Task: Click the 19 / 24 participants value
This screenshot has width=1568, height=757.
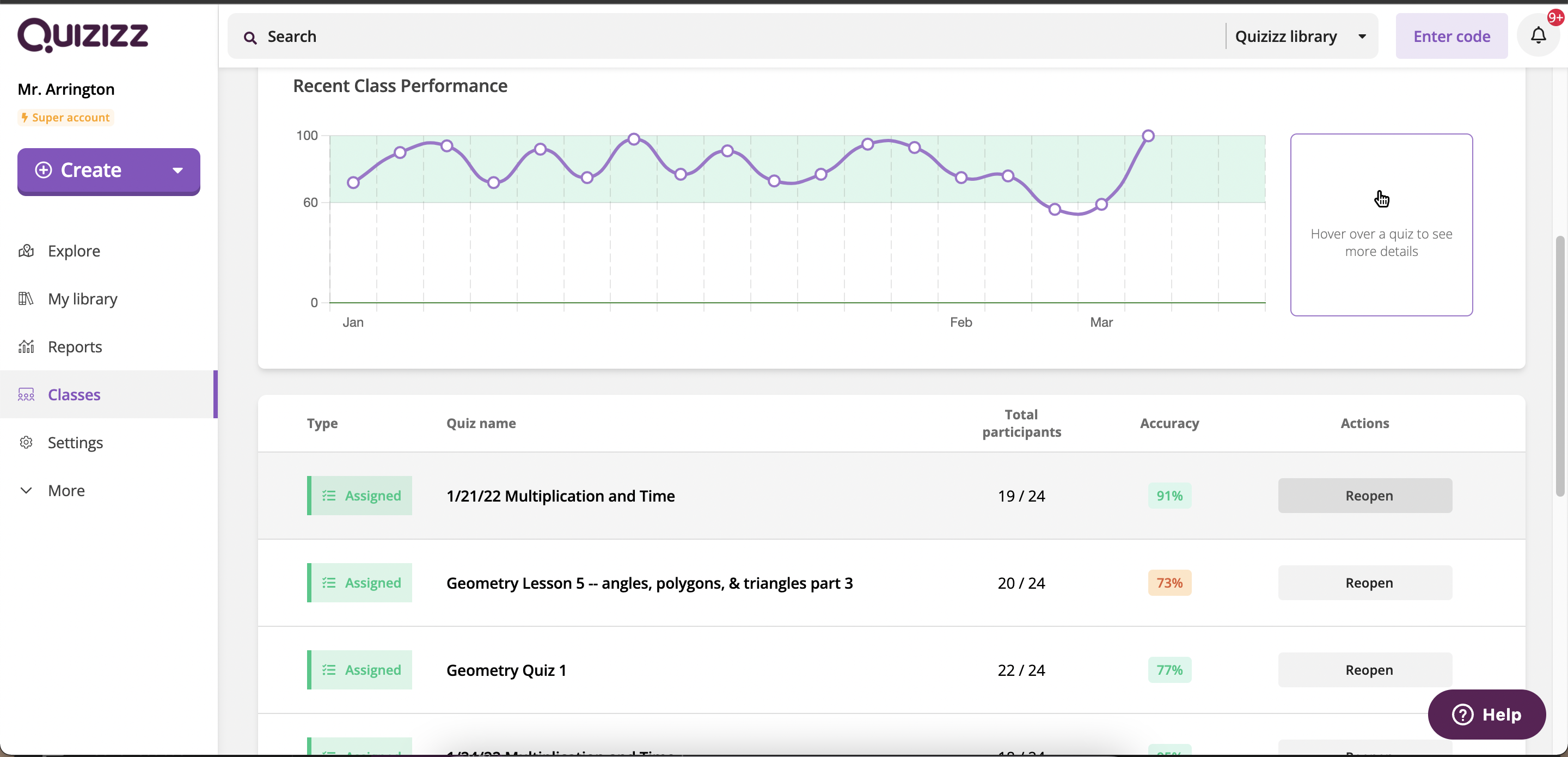Action: click(x=1021, y=496)
